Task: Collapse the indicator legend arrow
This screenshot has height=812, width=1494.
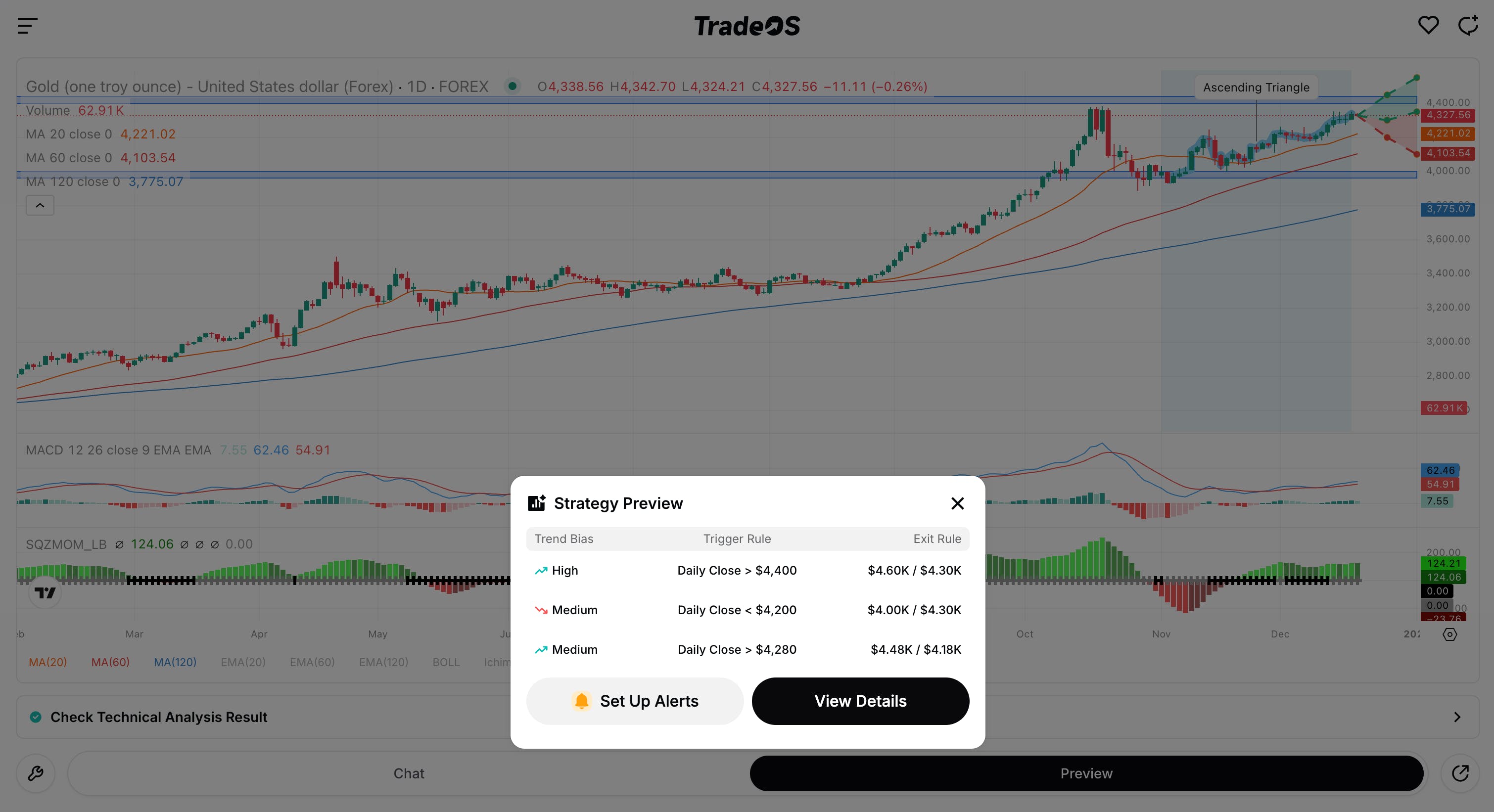Action: click(x=40, y=205)
